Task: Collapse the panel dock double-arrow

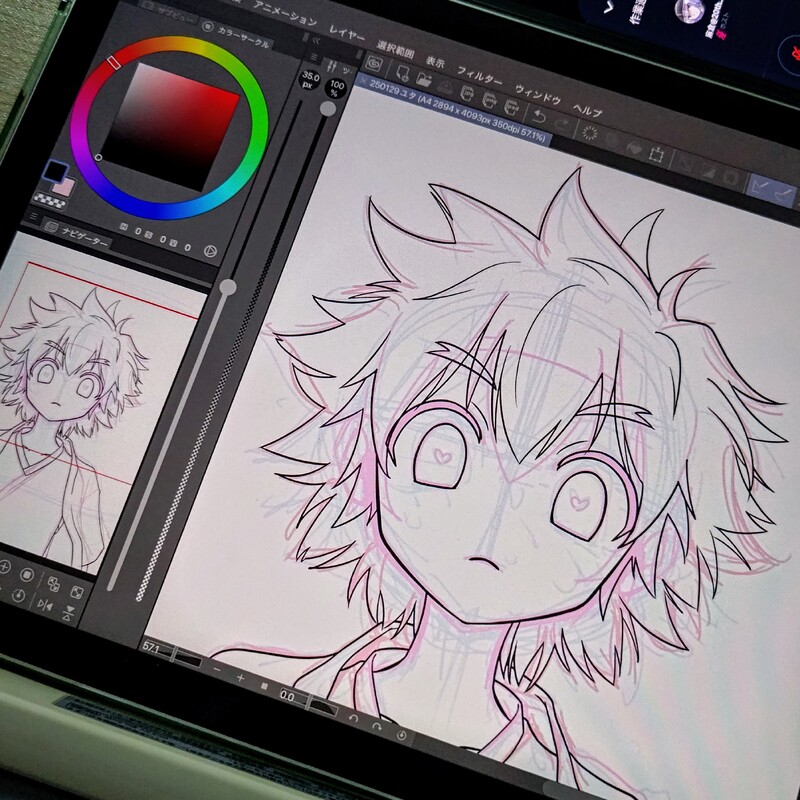Action: (x=316, y=39)
